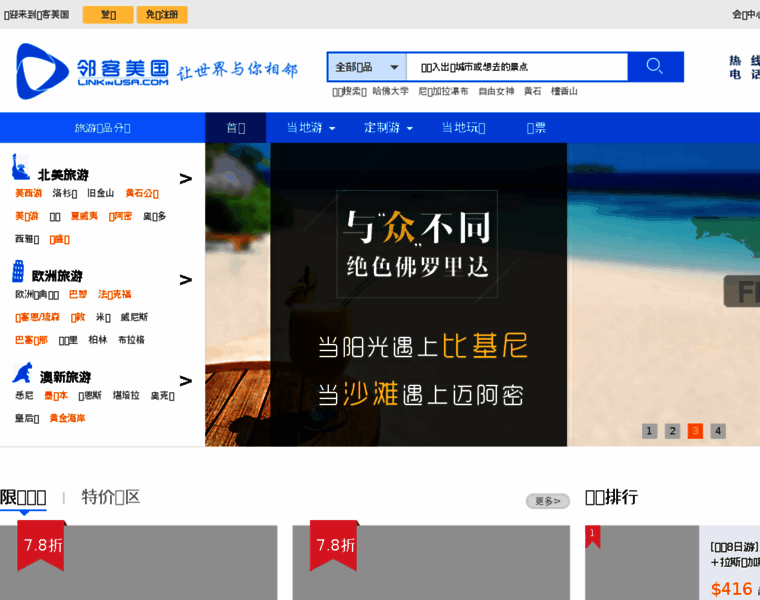Switch to banner slide 1
This screenshot has height=600, width=760.
(650, 431)
